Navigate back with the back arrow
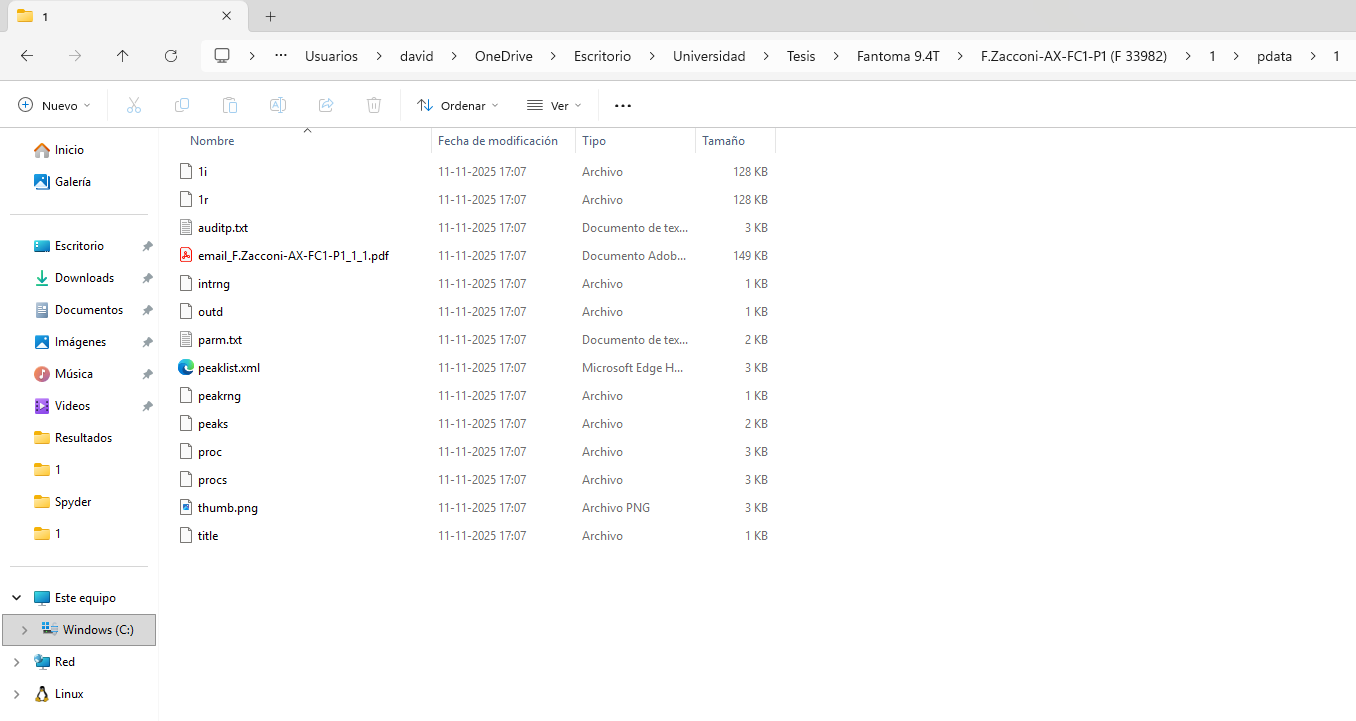This screenshot has height=721, width=1356. coord(27,56)
